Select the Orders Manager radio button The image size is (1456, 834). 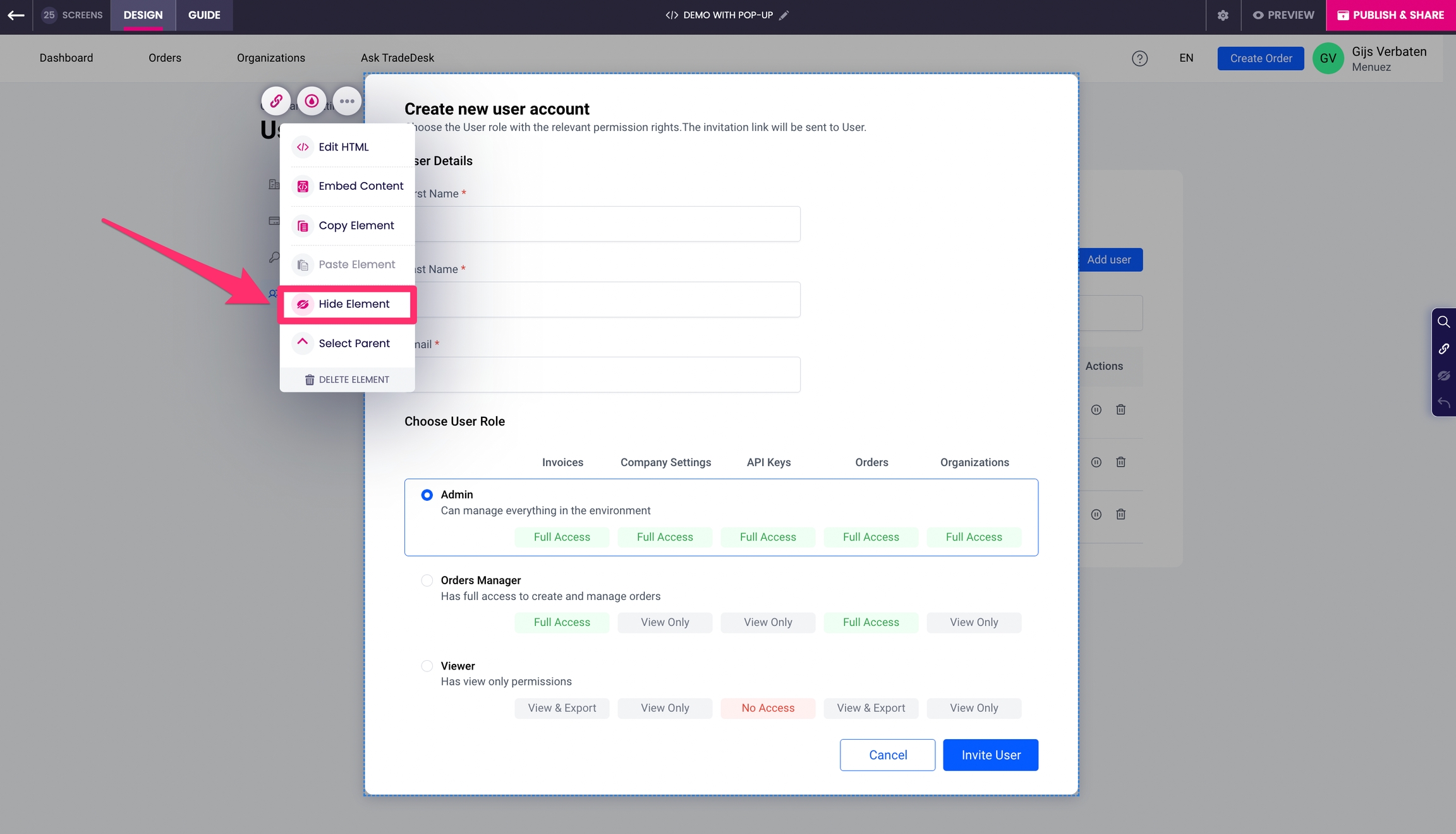pyautogui.click(x=427, y=580)
